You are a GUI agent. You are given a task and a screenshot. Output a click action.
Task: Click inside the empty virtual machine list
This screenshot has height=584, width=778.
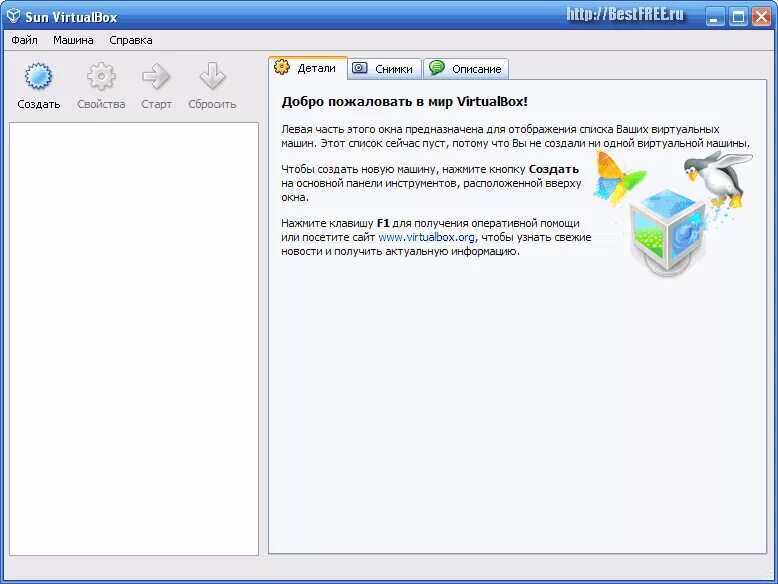click(x=134, y=339)
